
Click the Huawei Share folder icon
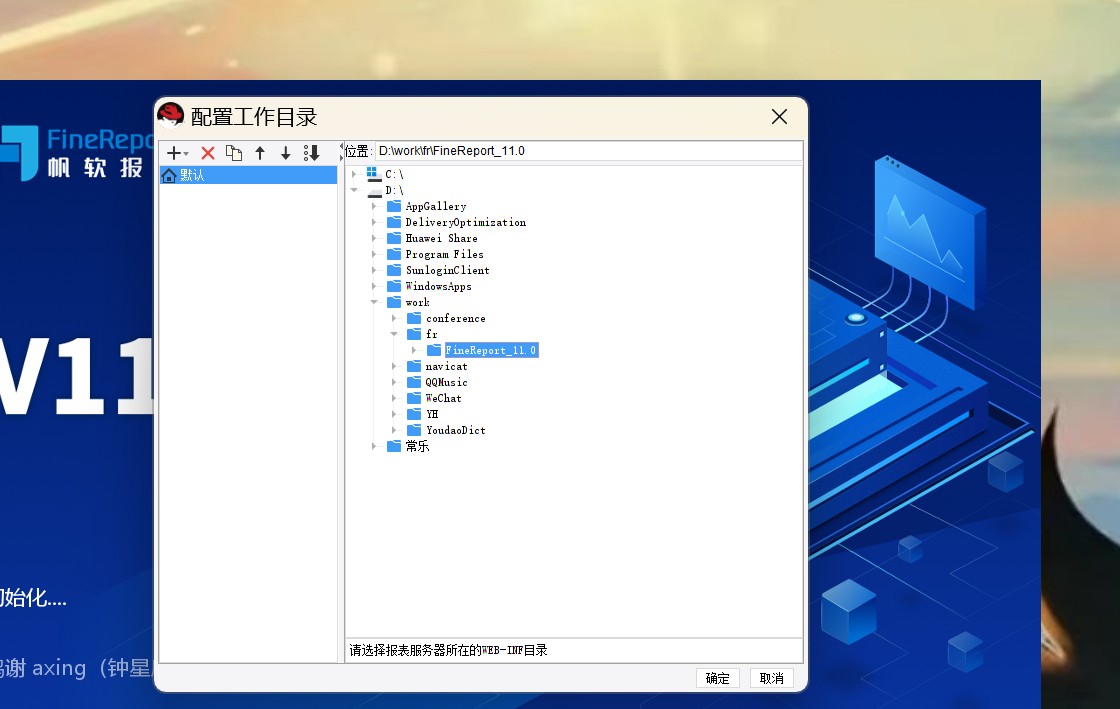[394, 238]
